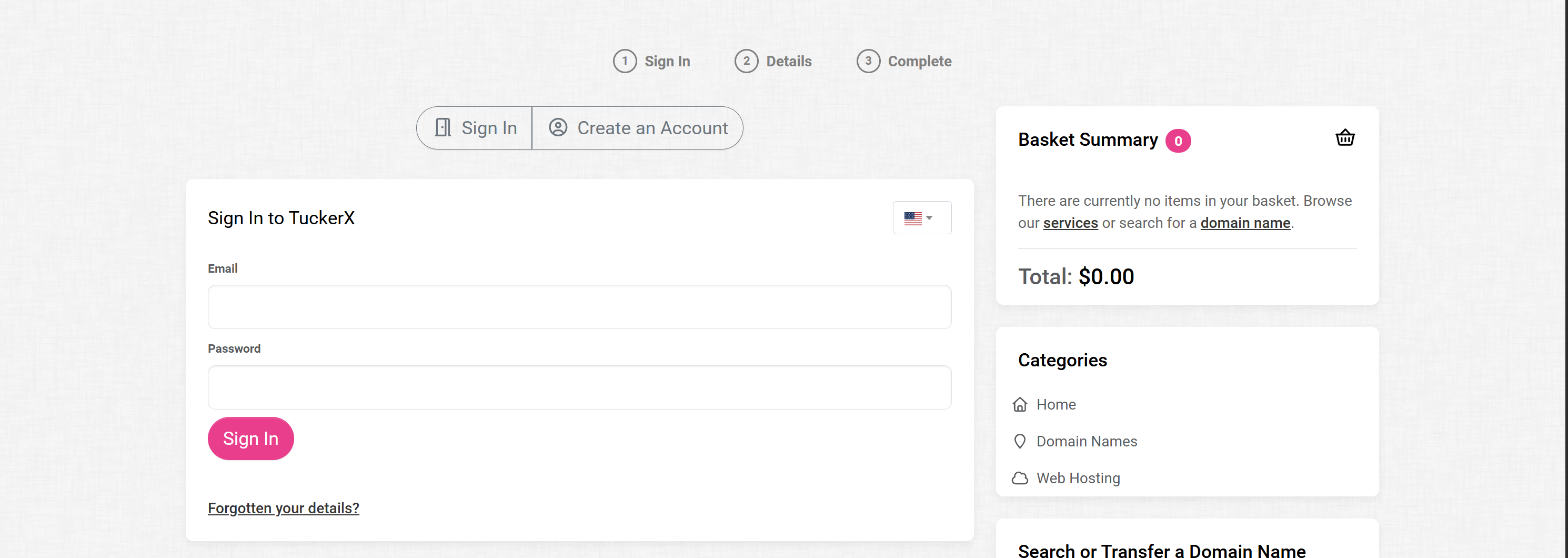Click the Sign In to TuckerX heading
1568x558 pixels.
coord(280,218)
